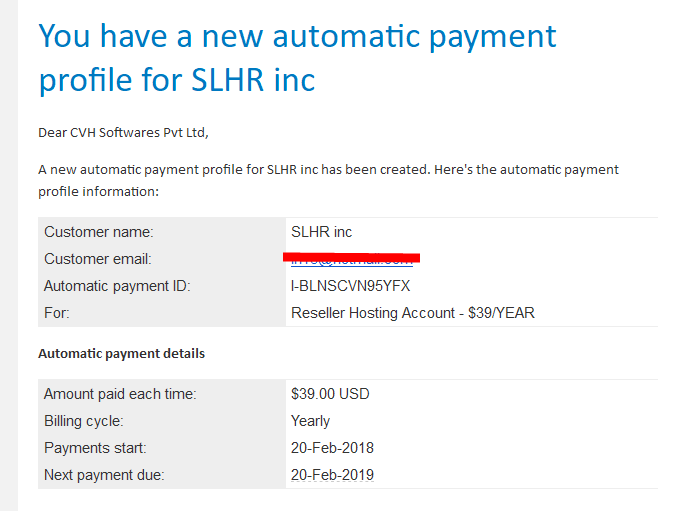675x511 pixels.
Task: Click the Payments start label
Action: click(95, 448)
